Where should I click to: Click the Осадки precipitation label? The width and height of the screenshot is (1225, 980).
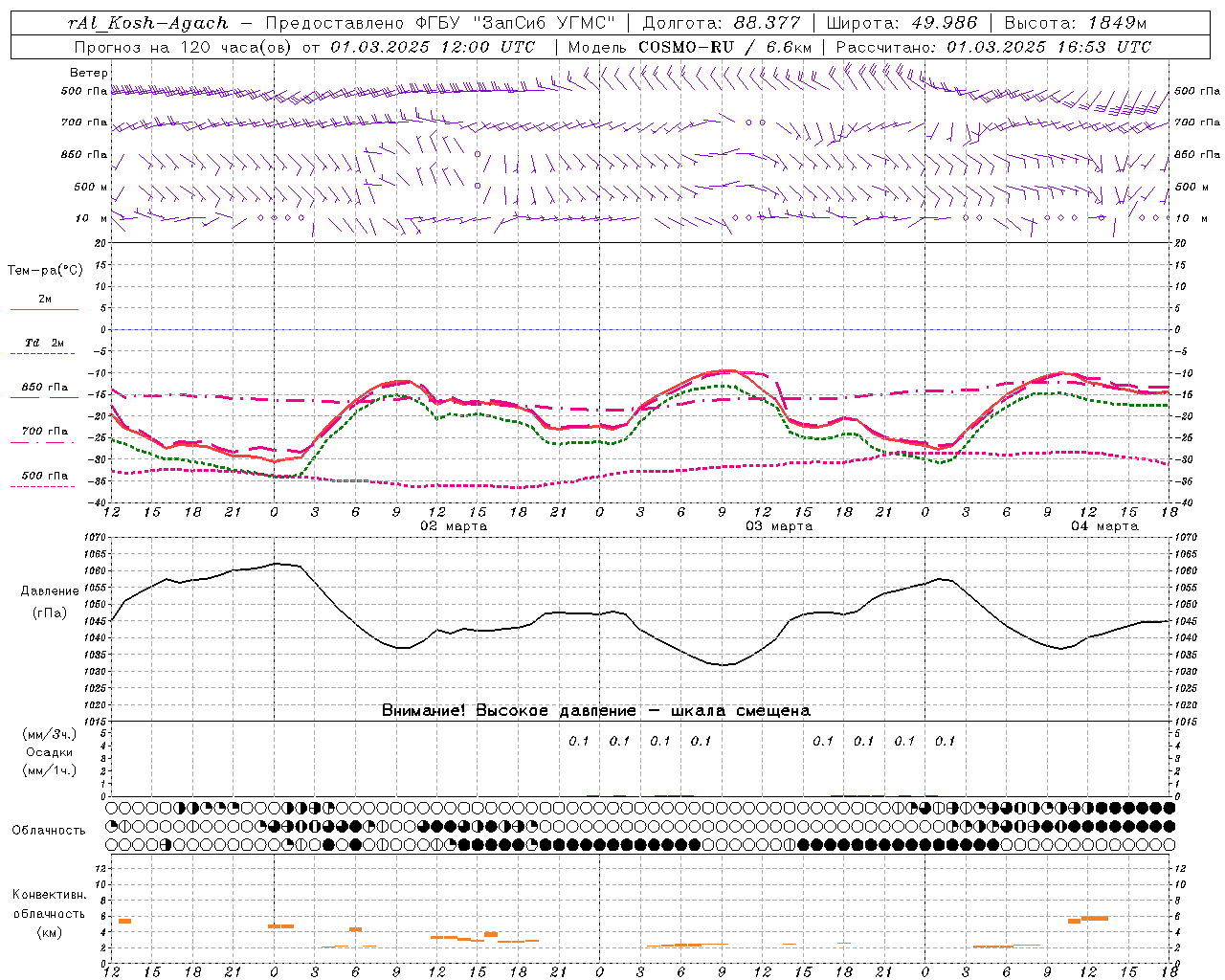click(x=49, y=752)
